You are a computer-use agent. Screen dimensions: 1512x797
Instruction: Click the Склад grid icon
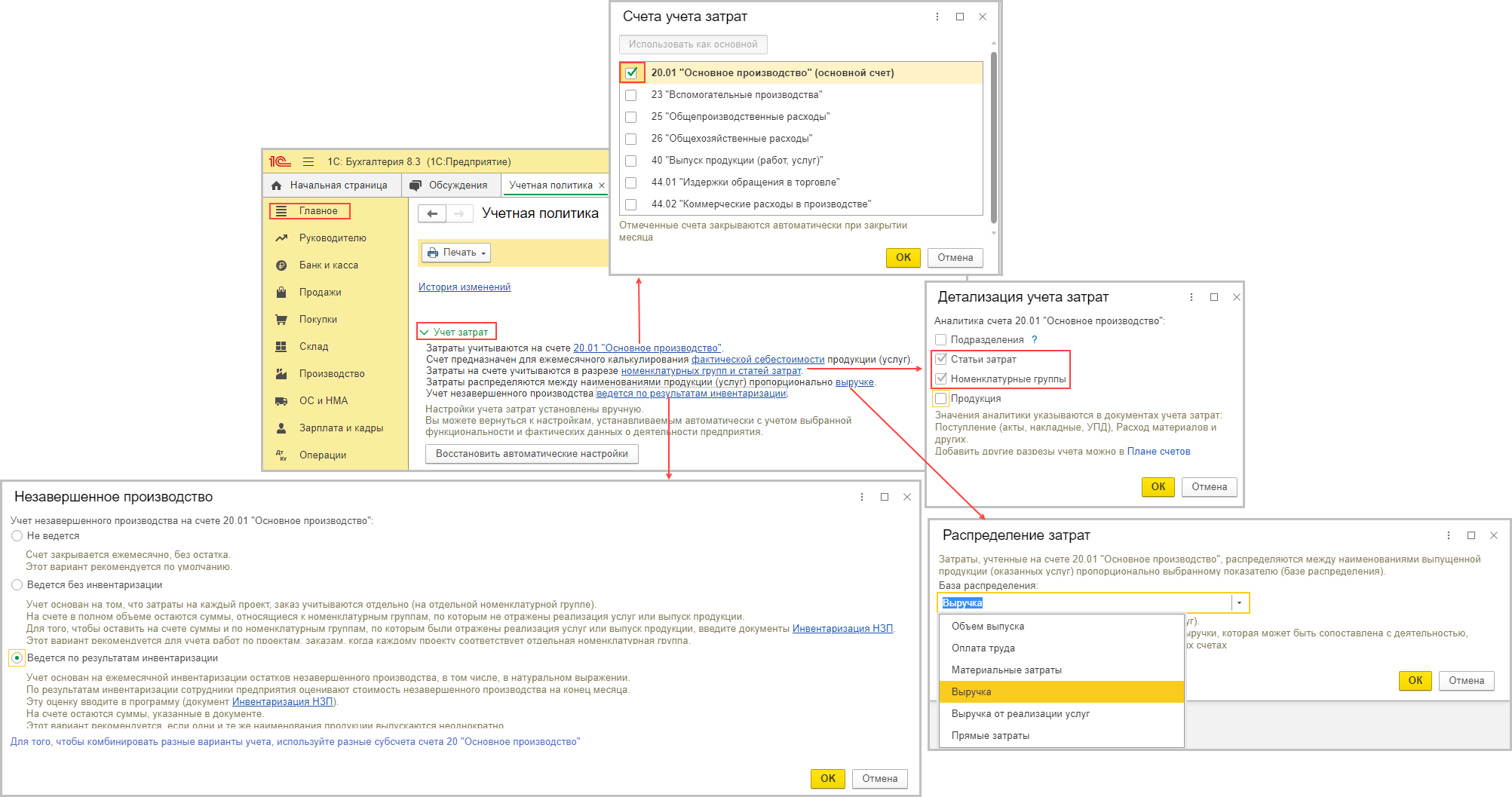pos(281,347)
